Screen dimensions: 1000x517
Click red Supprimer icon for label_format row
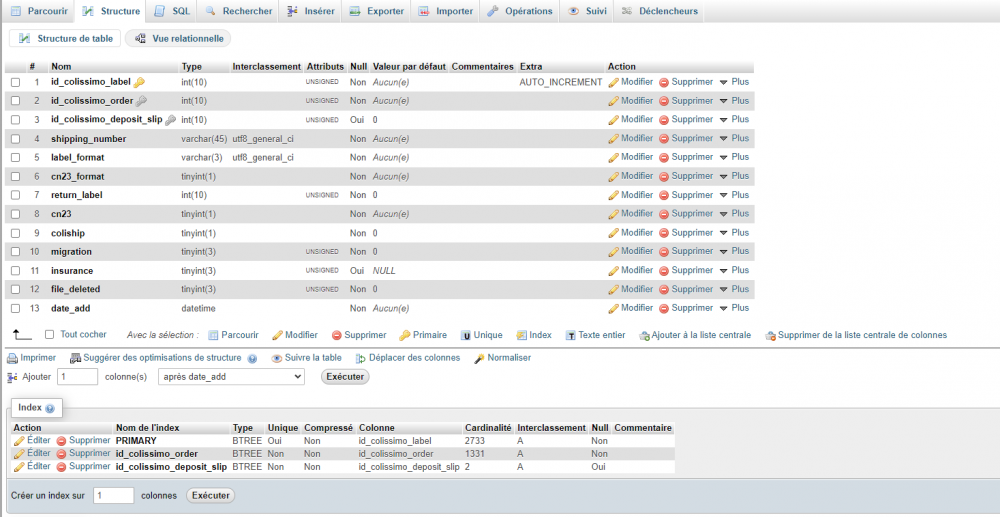point(664,157)
